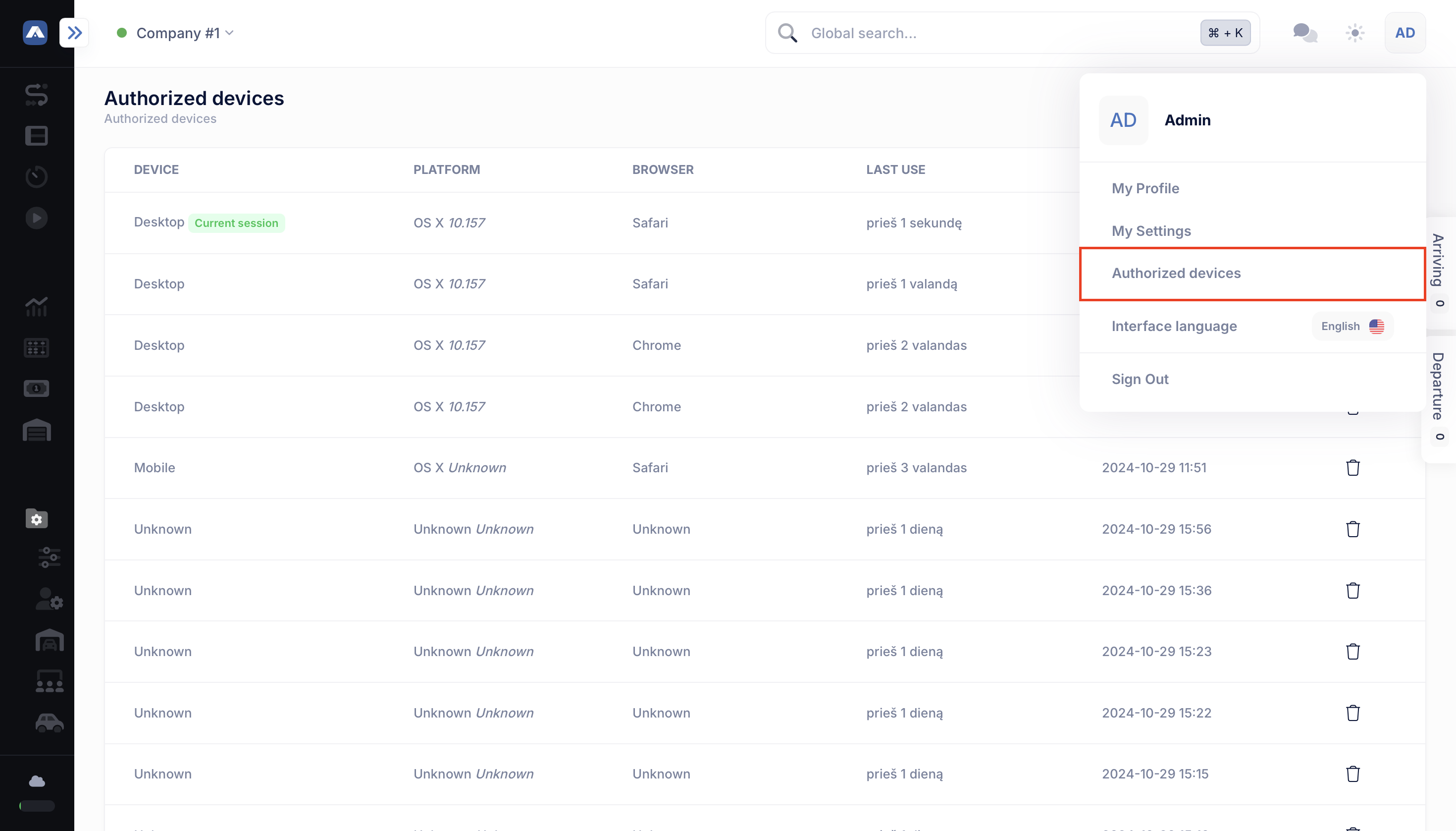This screenshot has height=831, width=1456.
Task: Select Authorized devices menu entry
Action: coord(1176,274)
